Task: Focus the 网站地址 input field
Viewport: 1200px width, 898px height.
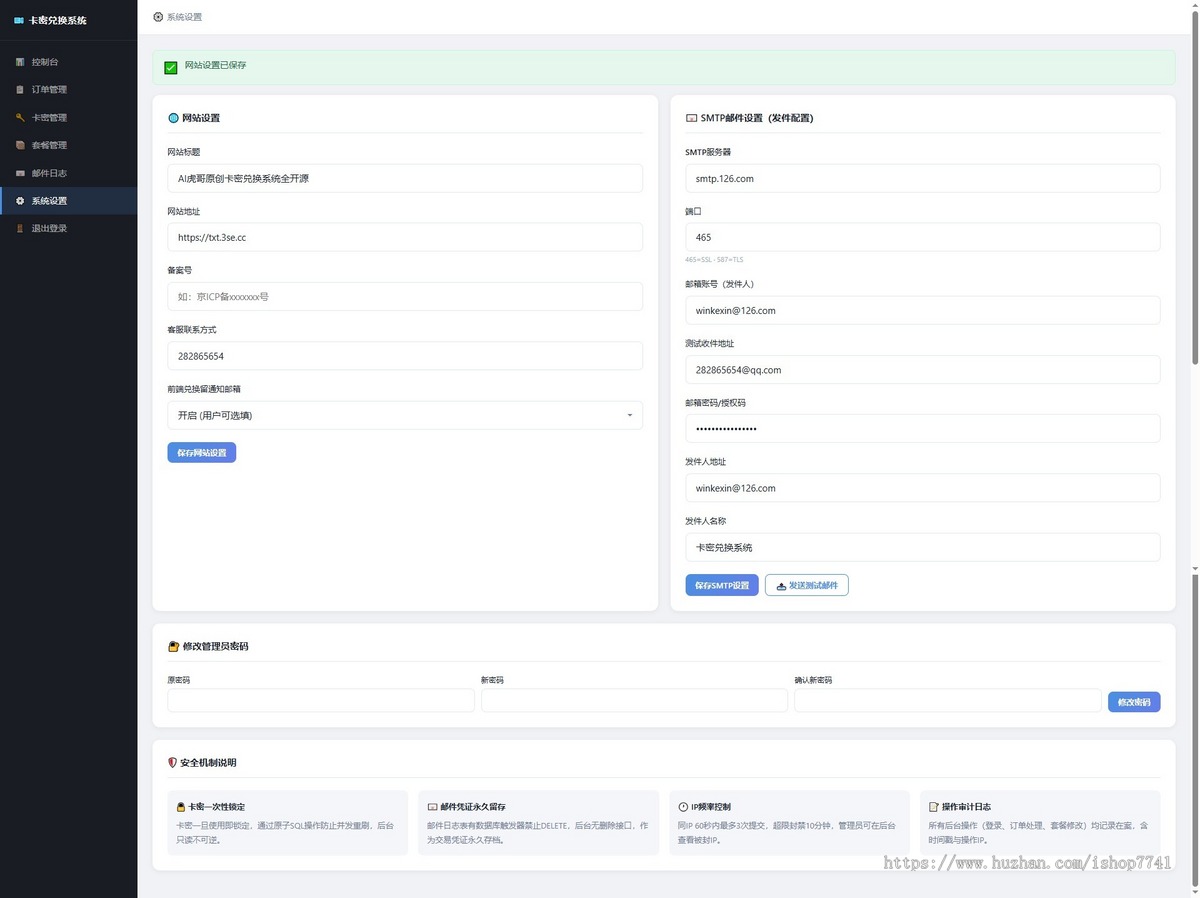Action: coord(405,237)
